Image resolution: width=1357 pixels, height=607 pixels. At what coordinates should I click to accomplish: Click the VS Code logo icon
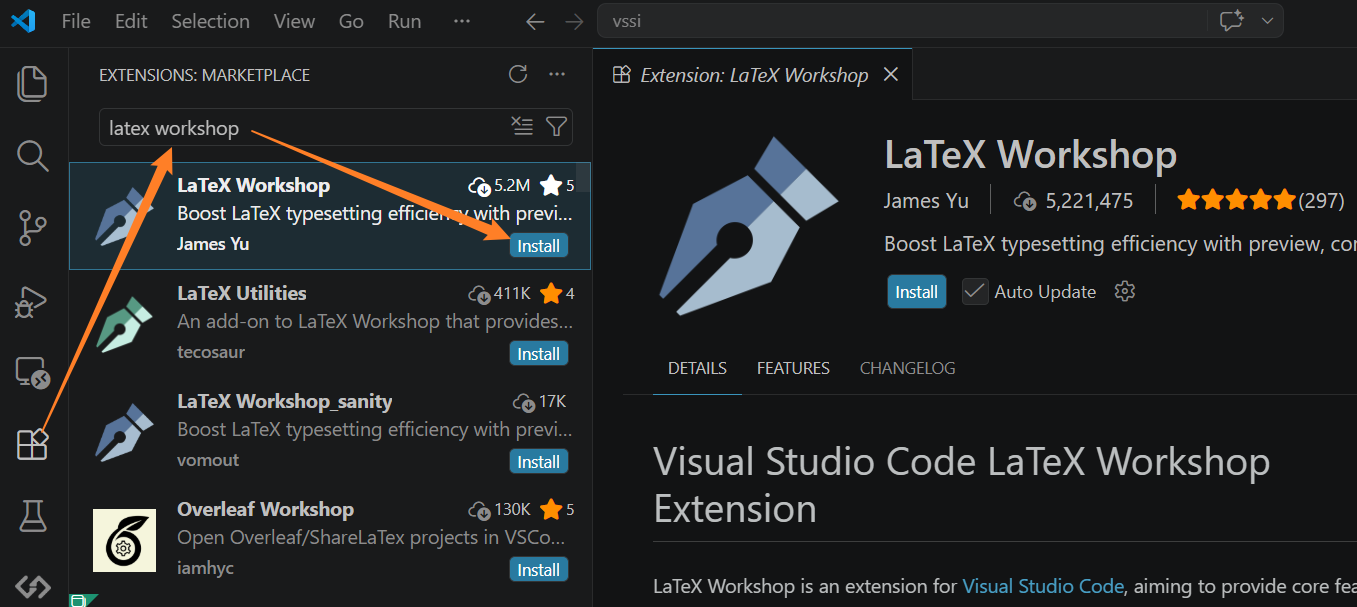pyautogui.click(x=23, y=21)
